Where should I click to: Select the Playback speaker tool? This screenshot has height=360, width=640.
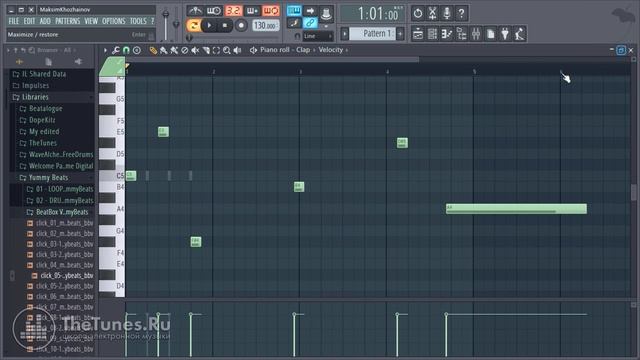(237, 50)
